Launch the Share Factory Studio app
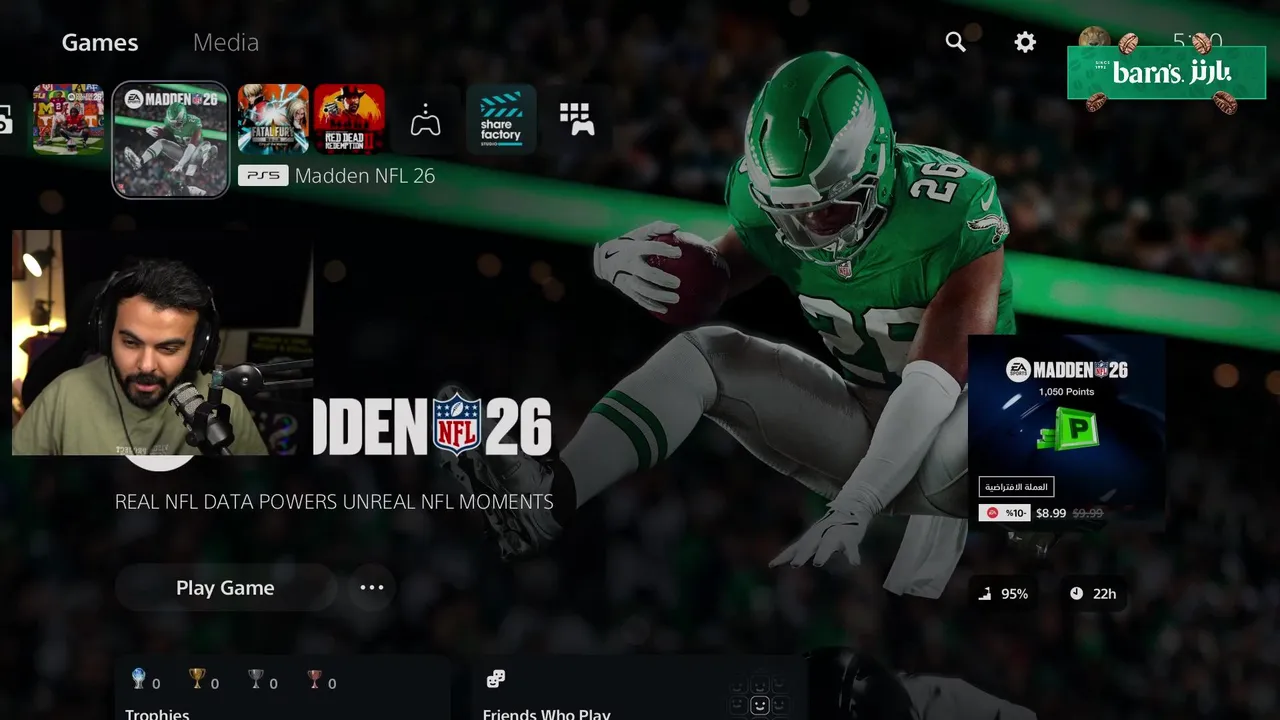Screen dimensions: 1280x720 pyautogui.click(x=501, y=119)
